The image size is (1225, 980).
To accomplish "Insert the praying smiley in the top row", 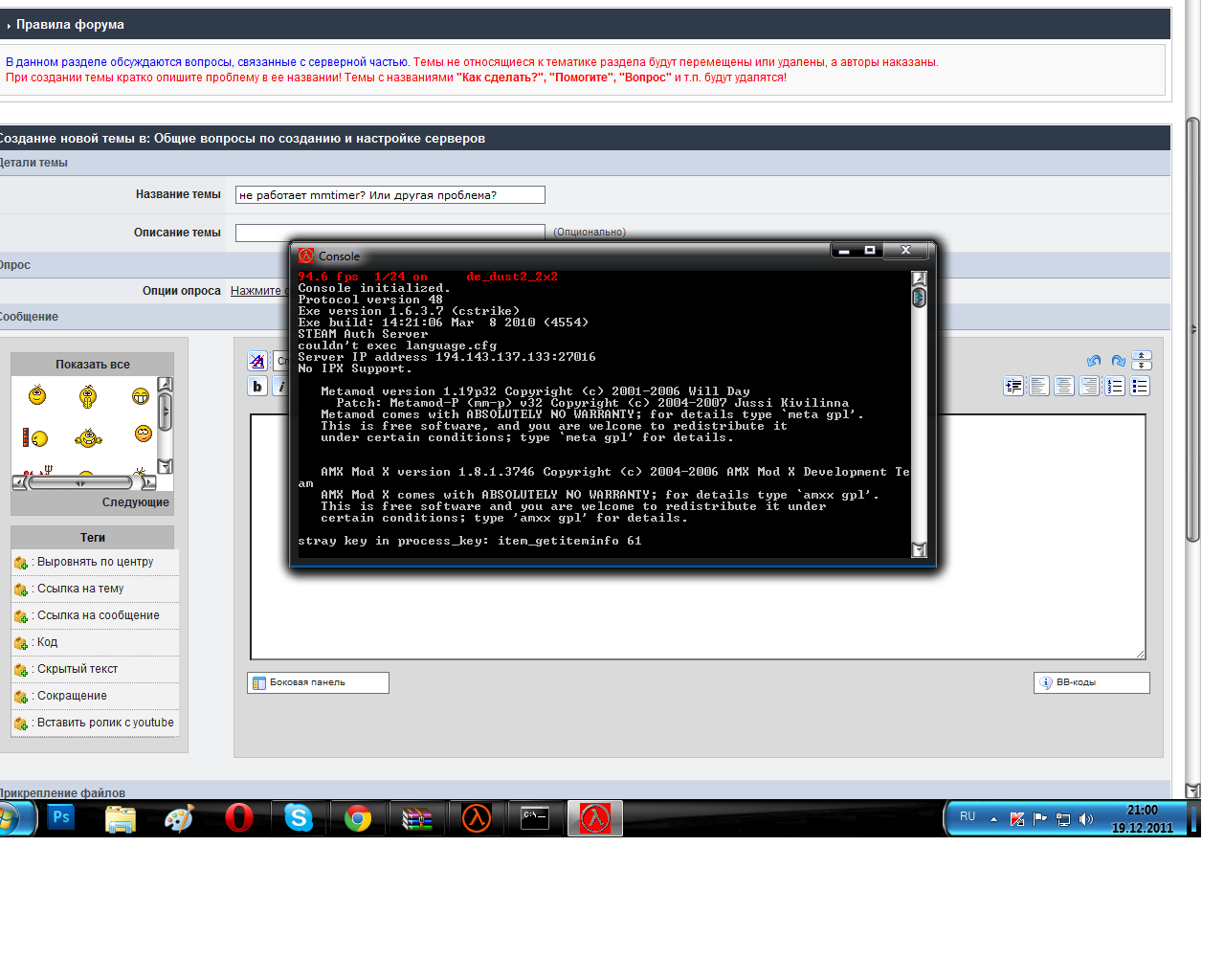I will click(x=88, y=395).
